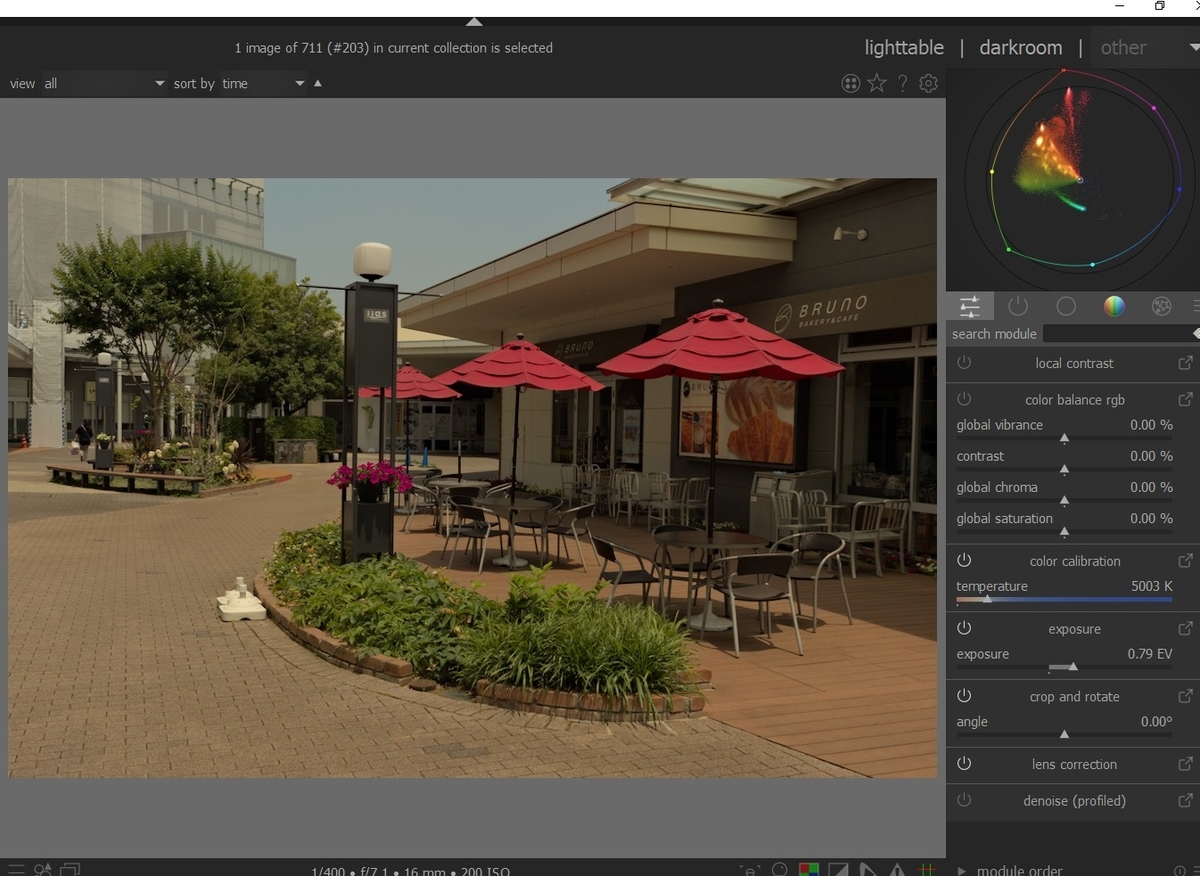Open denoise (profiled) module link icon
This screenshot has width=1200, height=876.
[x=1185, y=800]
